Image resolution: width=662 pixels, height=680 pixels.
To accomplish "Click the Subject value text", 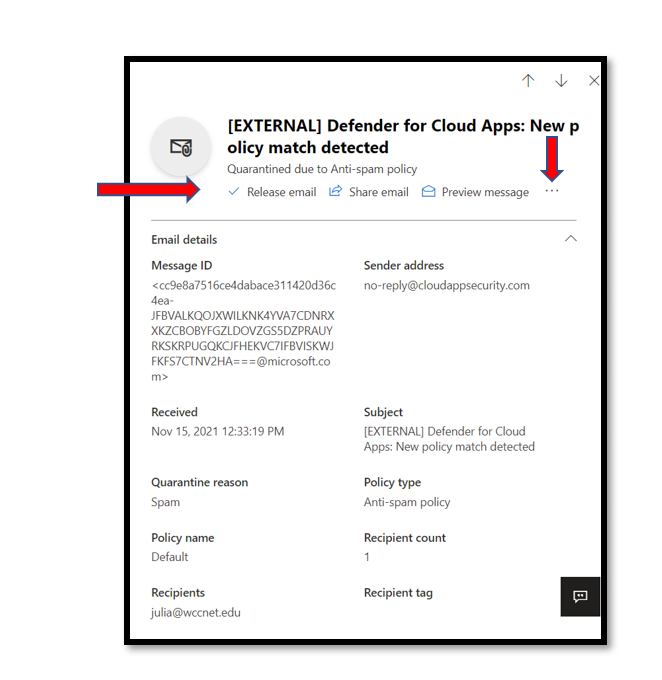I will tap(449, 439).
